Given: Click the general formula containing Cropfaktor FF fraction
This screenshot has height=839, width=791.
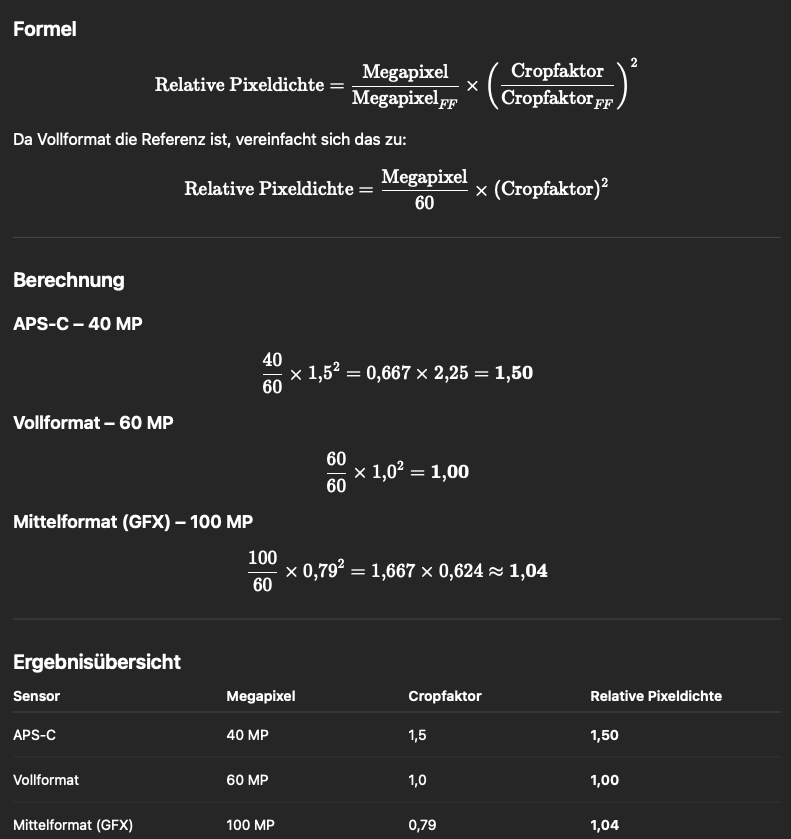Looking at the screenshot, I should coord(396,85).
